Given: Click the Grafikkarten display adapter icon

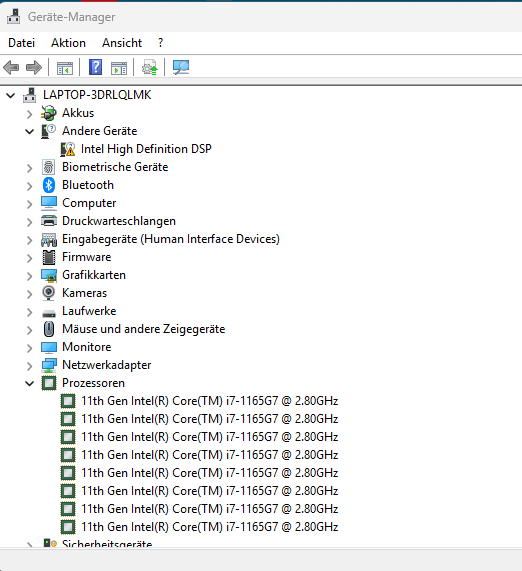Looking at the screenshot, I should 48,275.
